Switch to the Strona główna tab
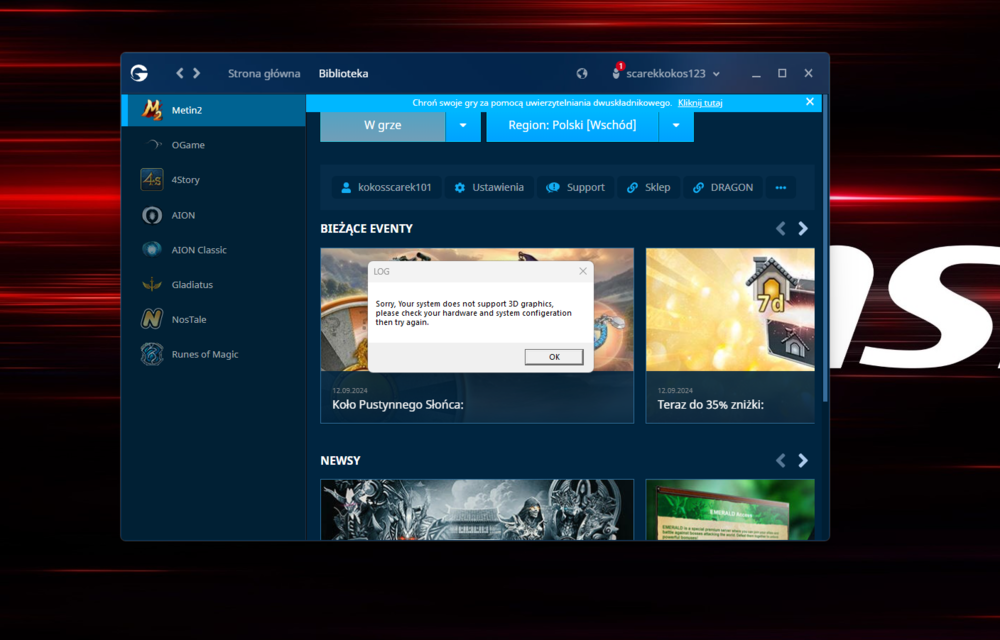The width and height of the screenshot is (1000, 640). coord(264,73)
